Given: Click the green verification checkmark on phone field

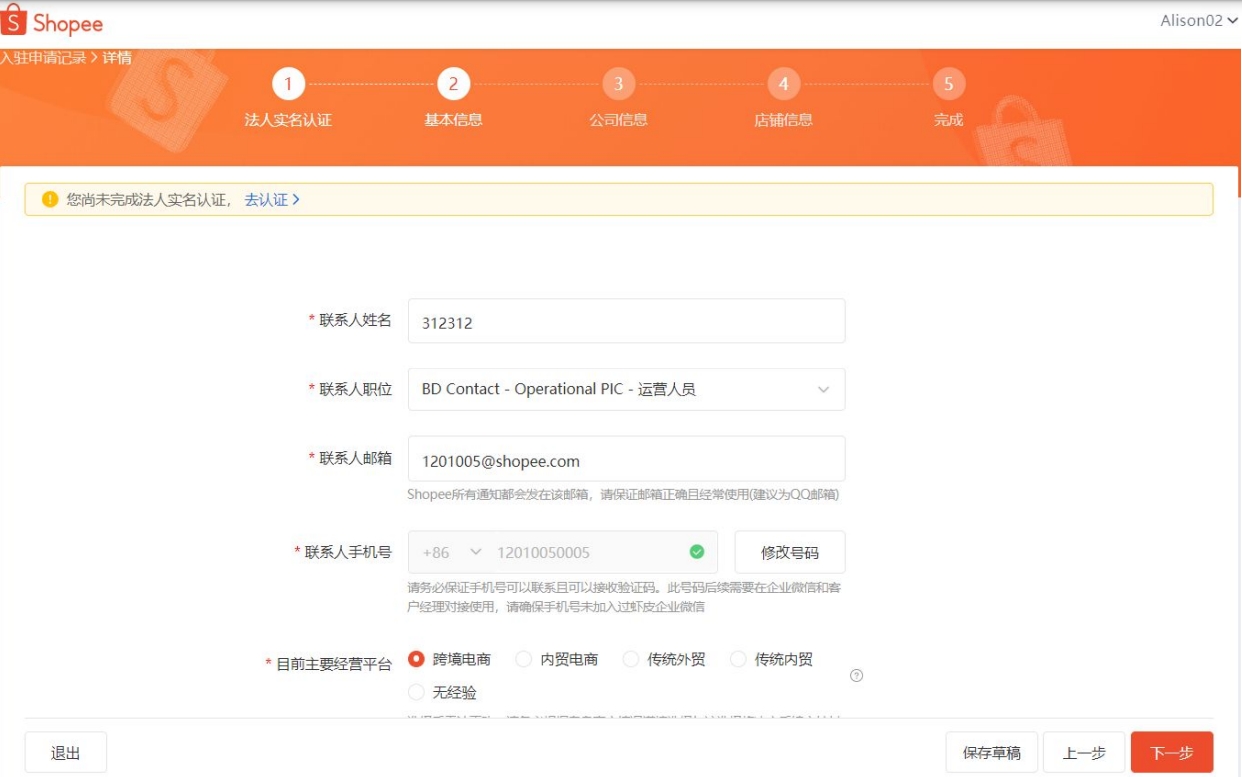Looking at the screenshot, I should pyautogui.click(x=699, y=552).
